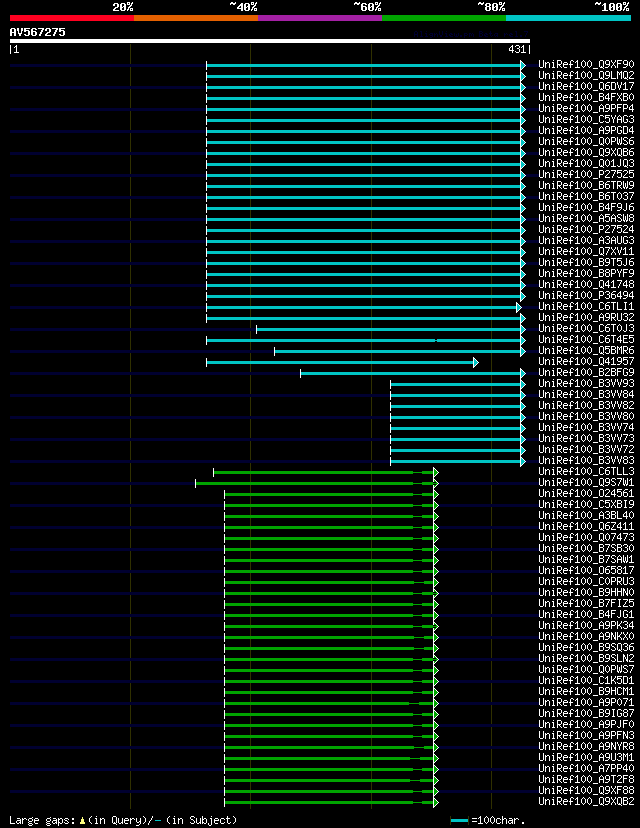Select the UniRef100_C6T4E5 label

click(586, 340)
